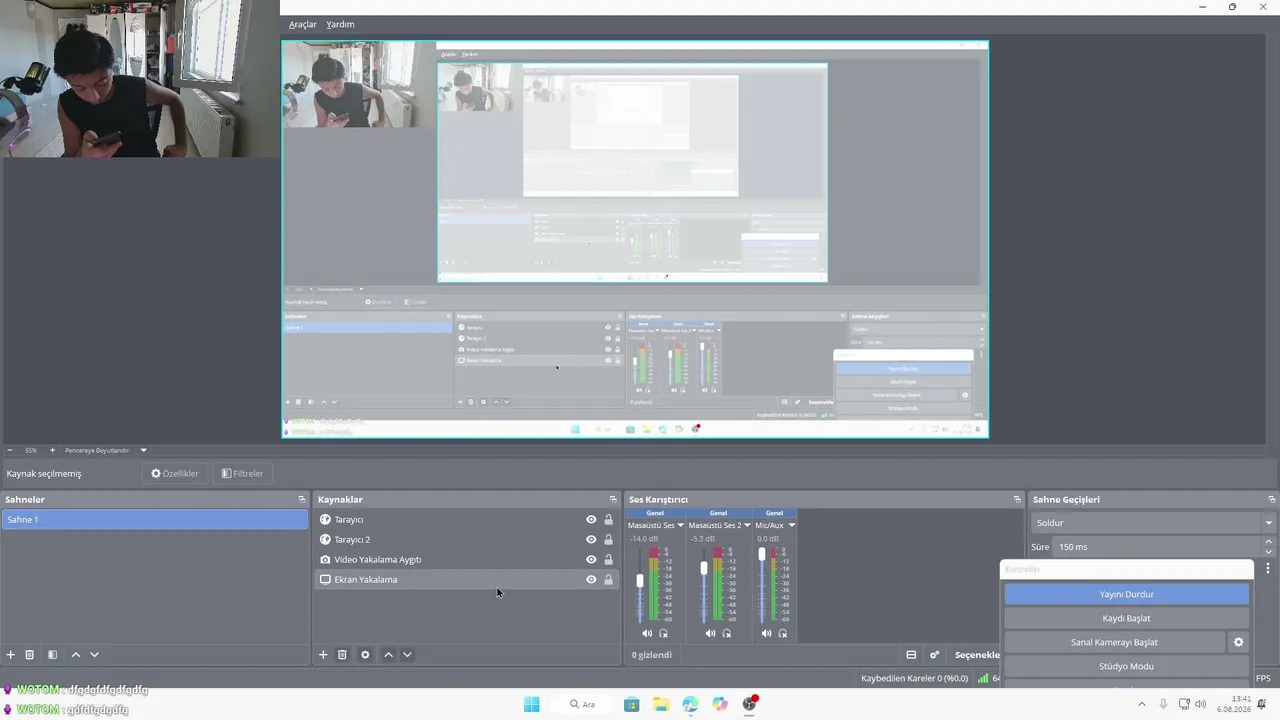This screenshot has width=1280, height=720.
Task: Adjust Mic/Aux volume slider
Action: tap(762, 554)
